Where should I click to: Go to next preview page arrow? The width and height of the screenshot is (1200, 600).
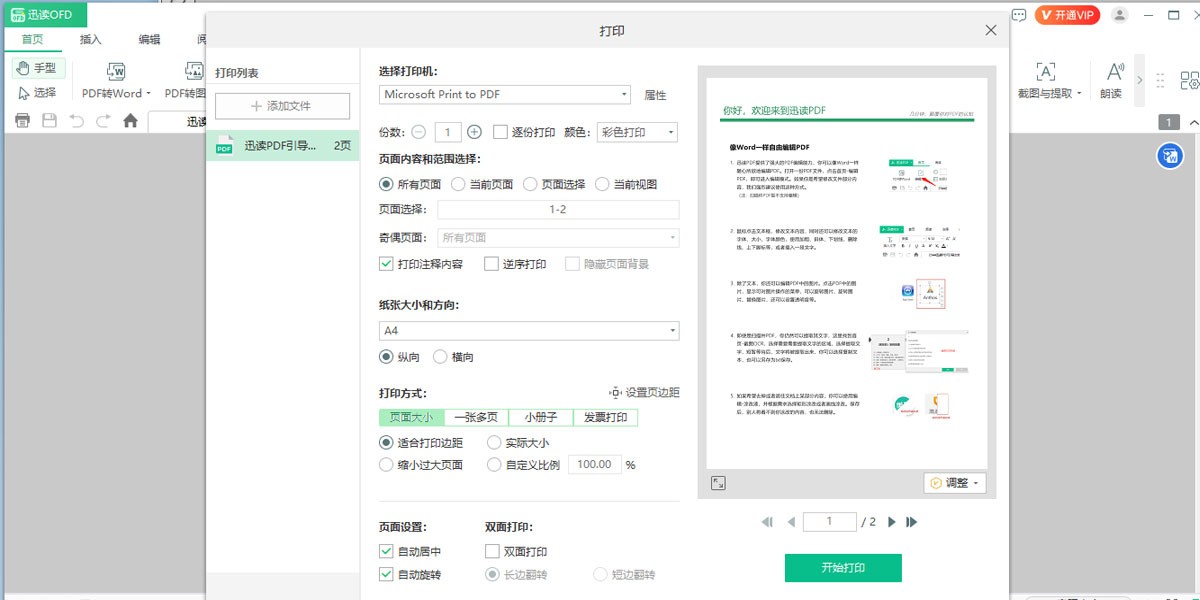(x=892, y=522)
